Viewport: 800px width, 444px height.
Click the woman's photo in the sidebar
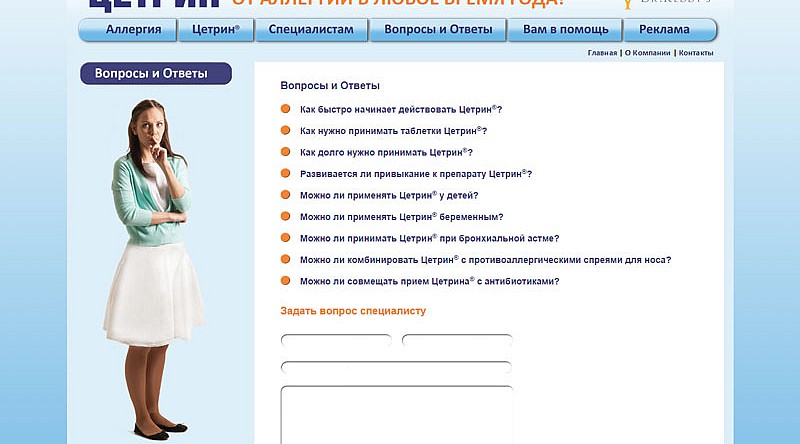pos(154,269)
